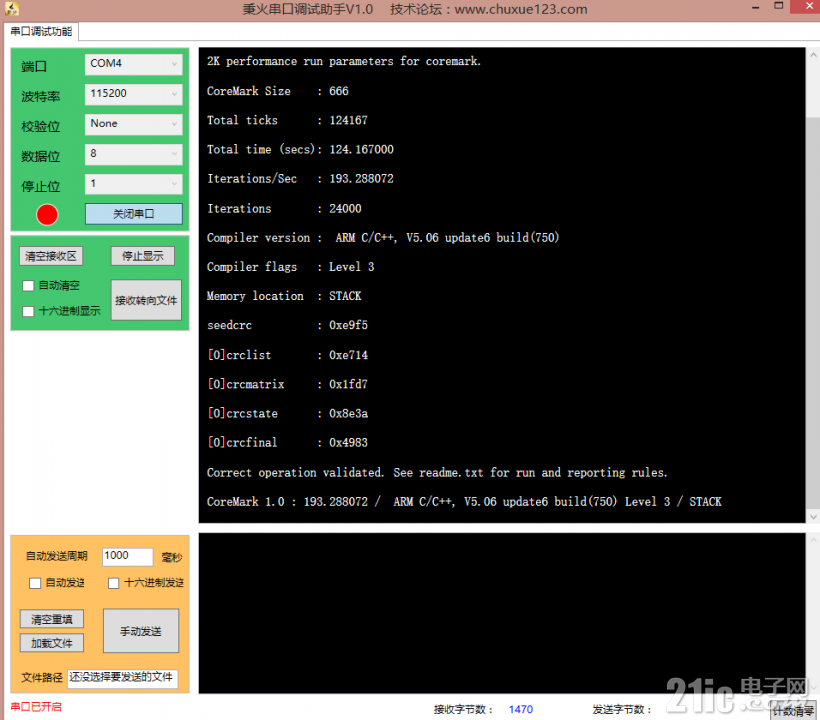Click the received byte count 1470
The width and height of the screenshot is (820, 720).
[520, 710]
